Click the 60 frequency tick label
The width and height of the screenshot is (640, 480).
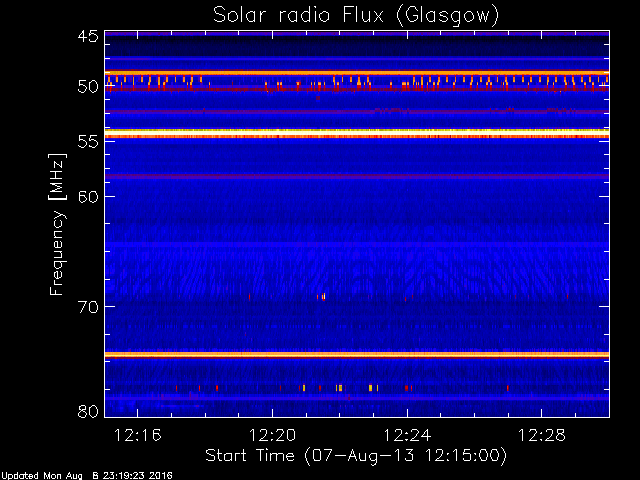(88, 196)
